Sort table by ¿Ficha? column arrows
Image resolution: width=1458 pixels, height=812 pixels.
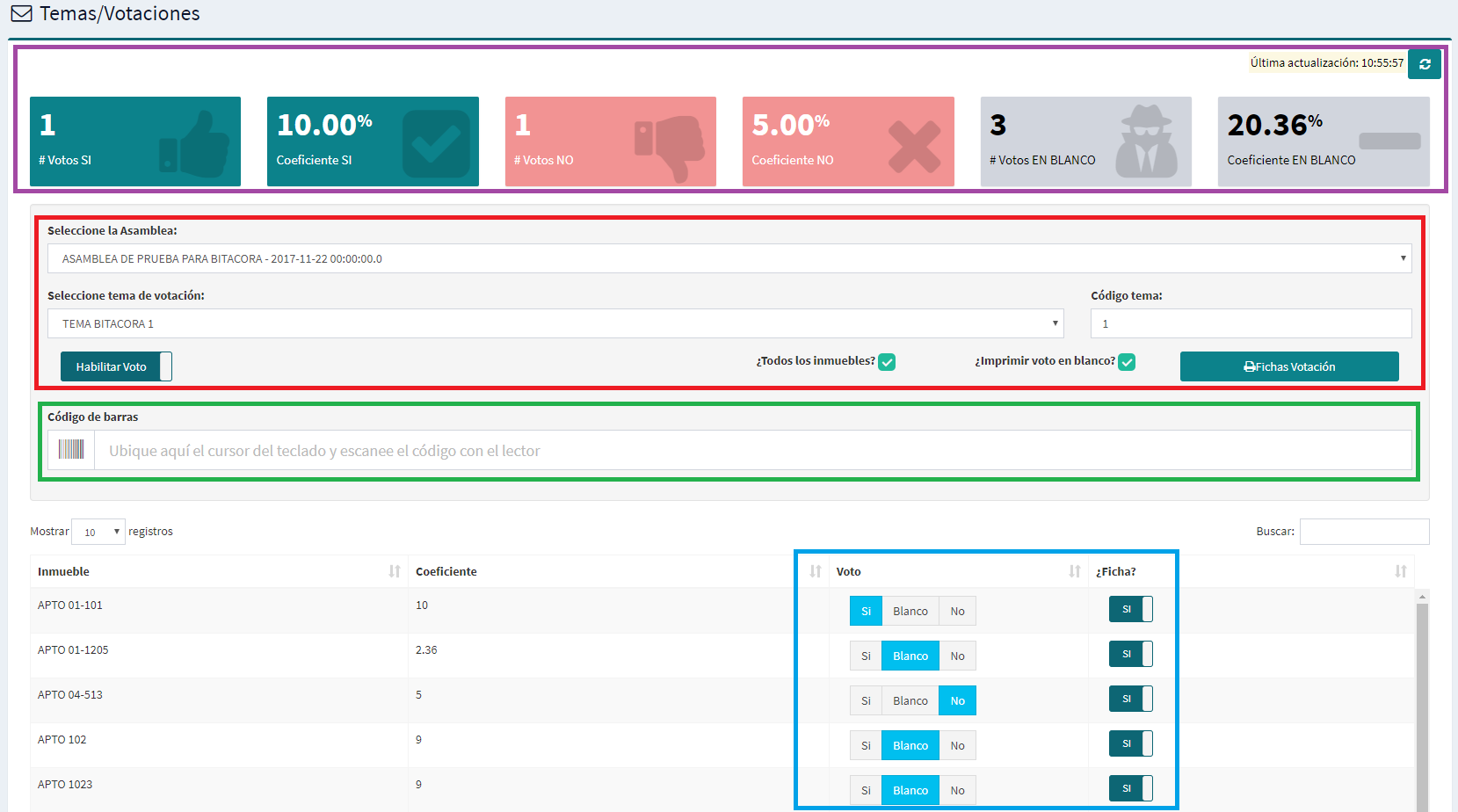pos(1401,571)
